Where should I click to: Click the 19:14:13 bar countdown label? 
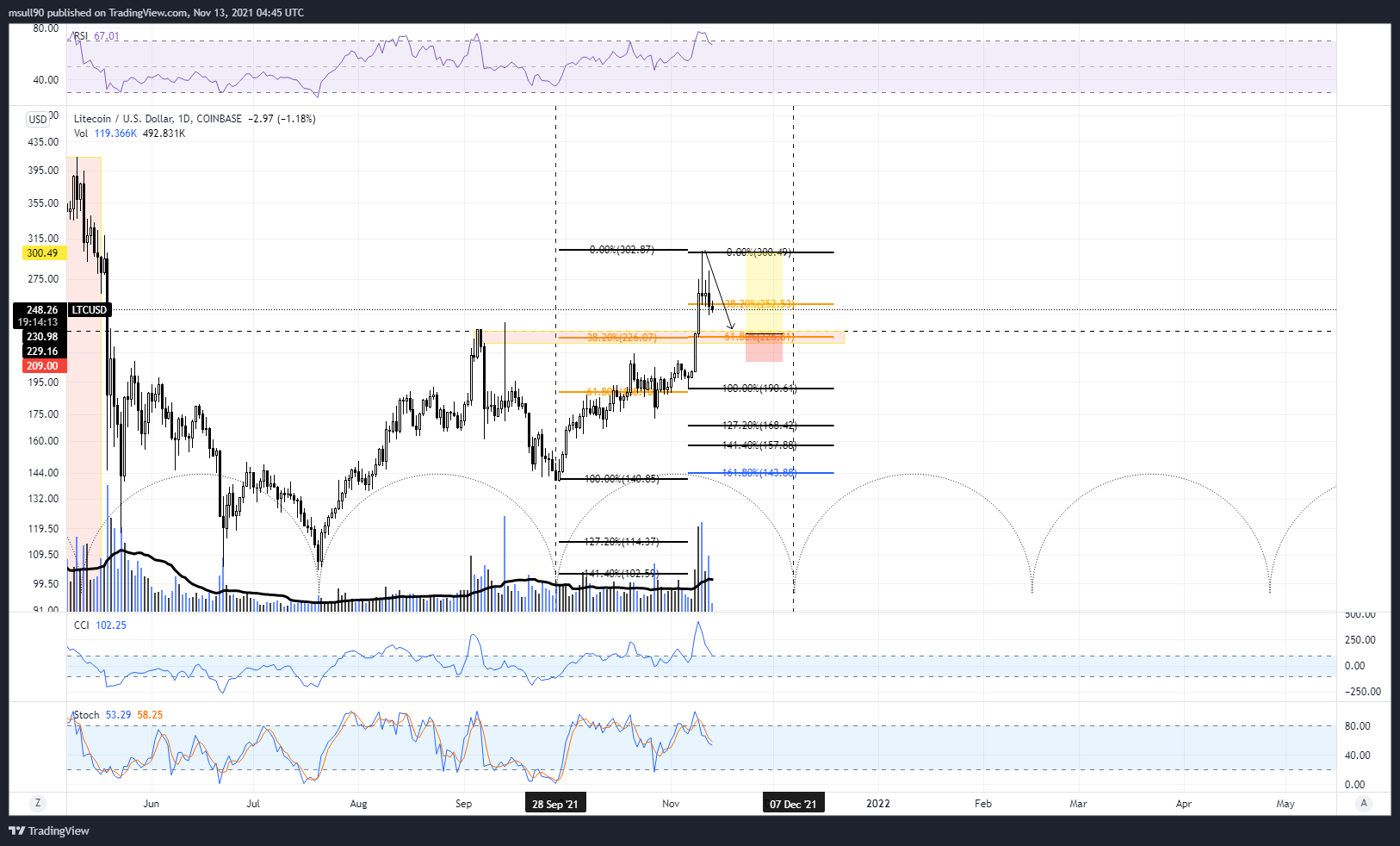(x=38, y=322)
